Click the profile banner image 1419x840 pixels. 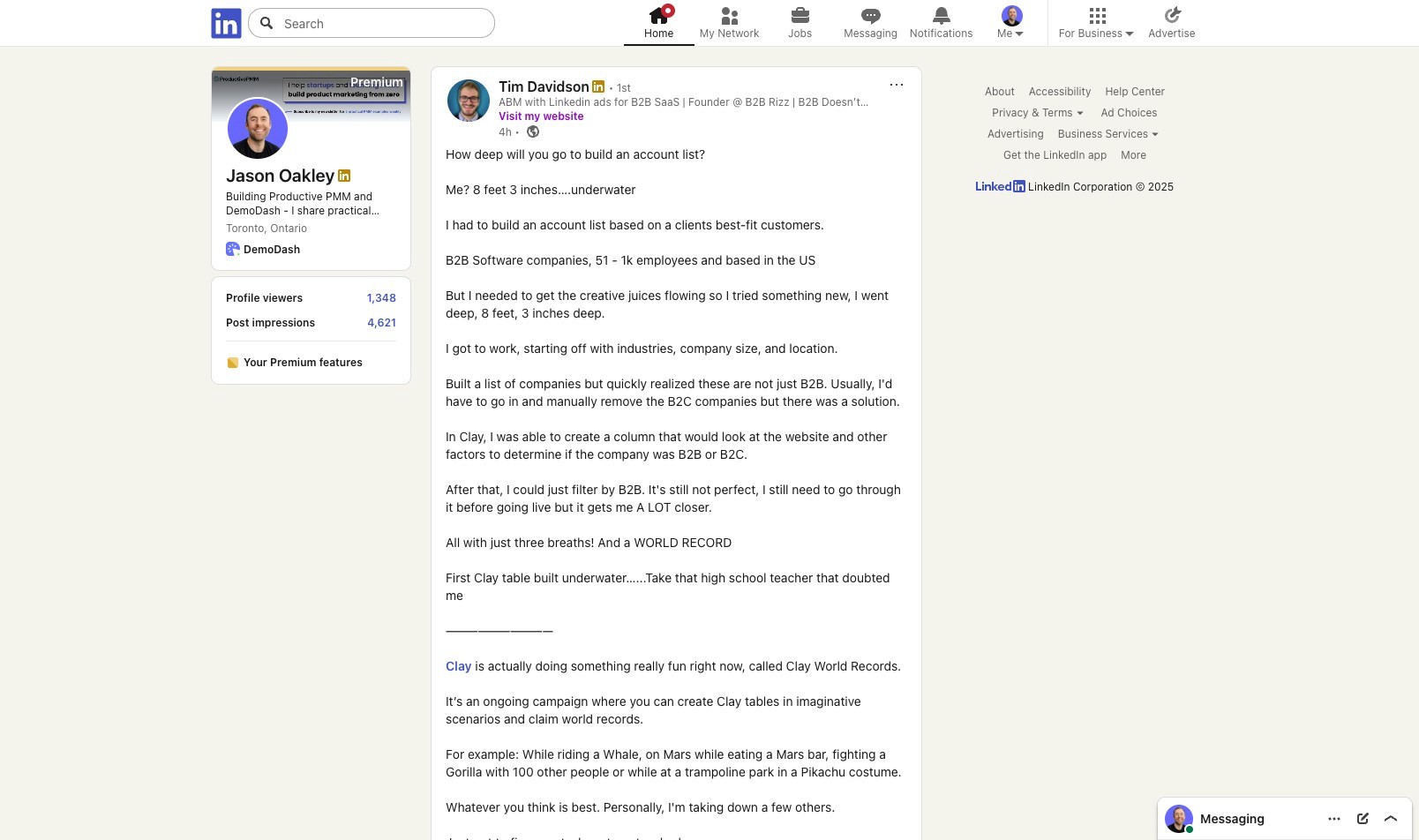click(311, 95)
